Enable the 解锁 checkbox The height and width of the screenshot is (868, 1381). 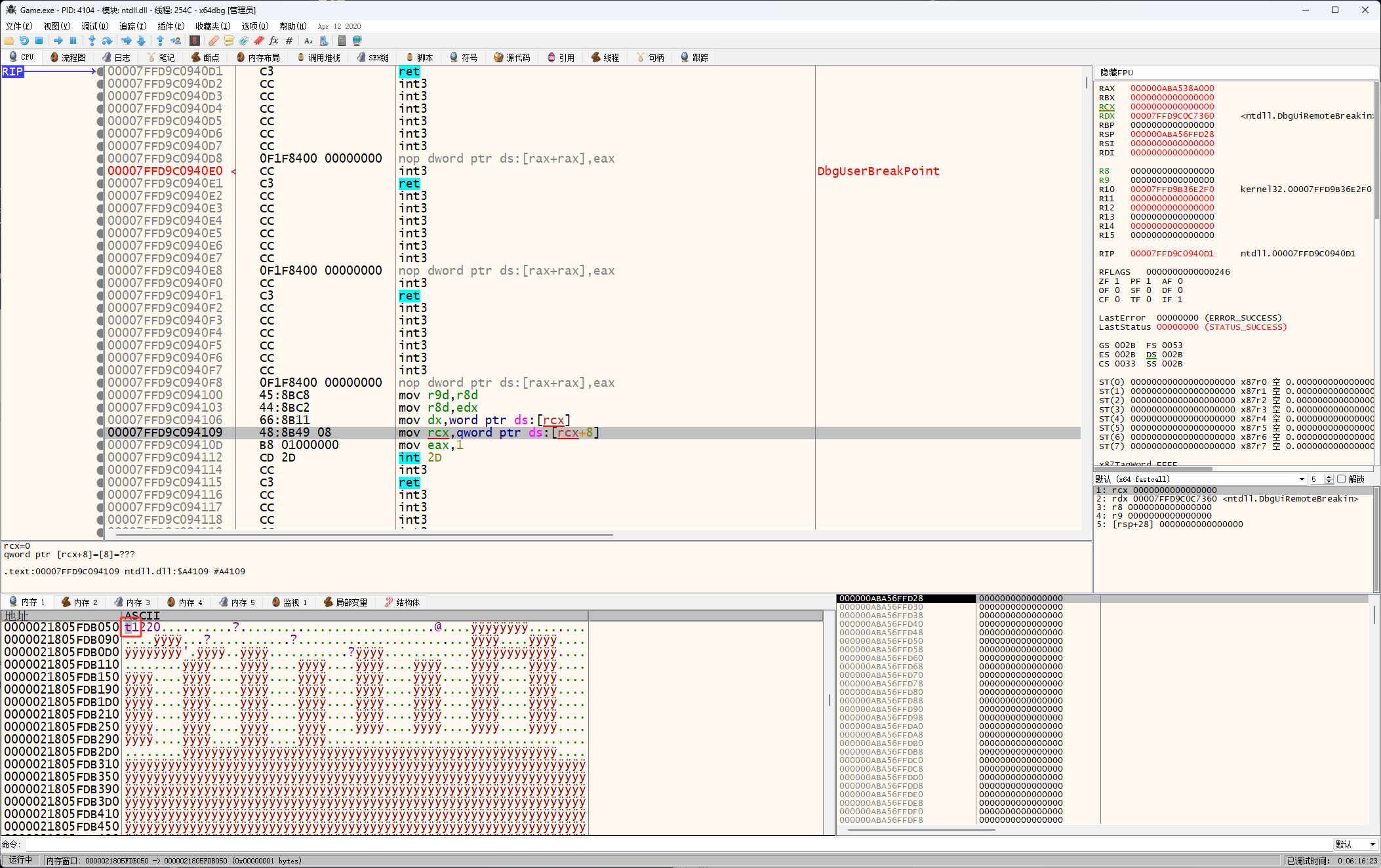point(1341,479)
